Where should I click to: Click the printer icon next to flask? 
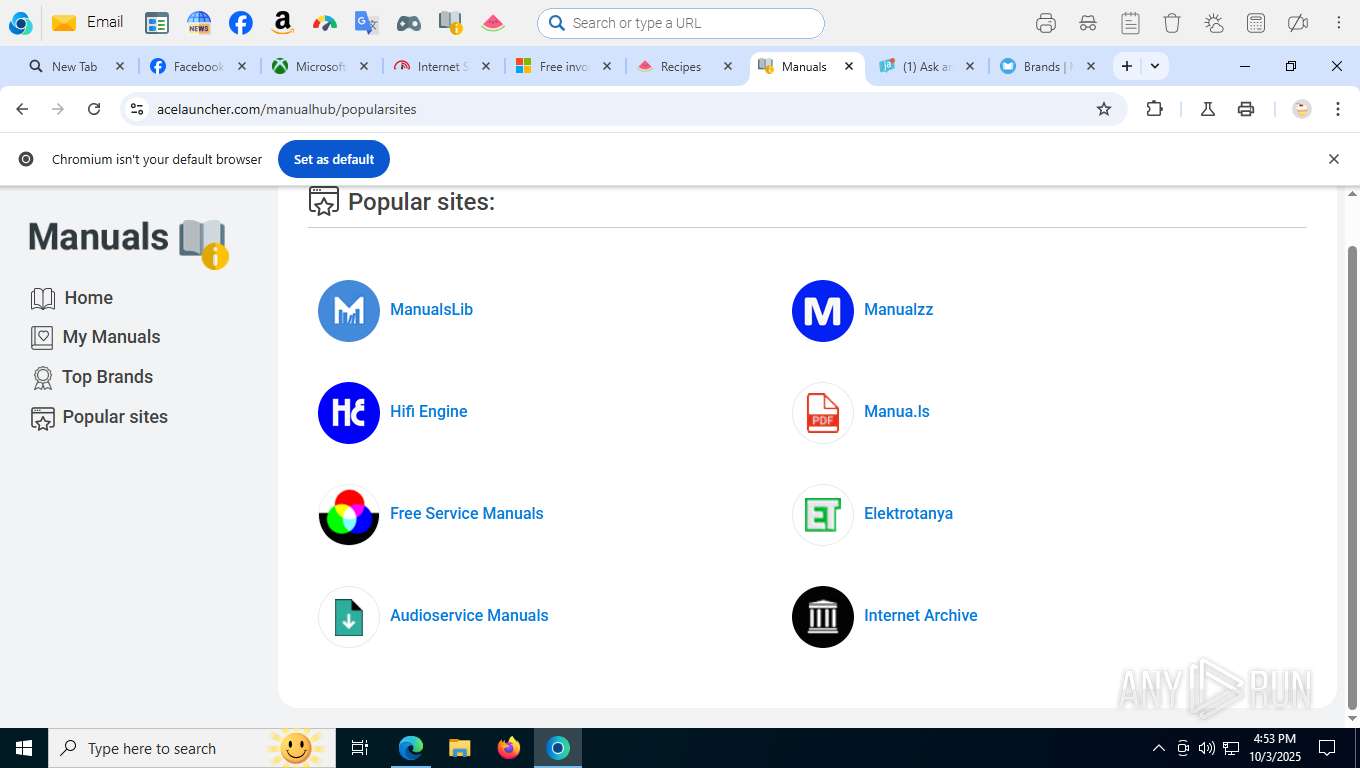point(1246,109)
